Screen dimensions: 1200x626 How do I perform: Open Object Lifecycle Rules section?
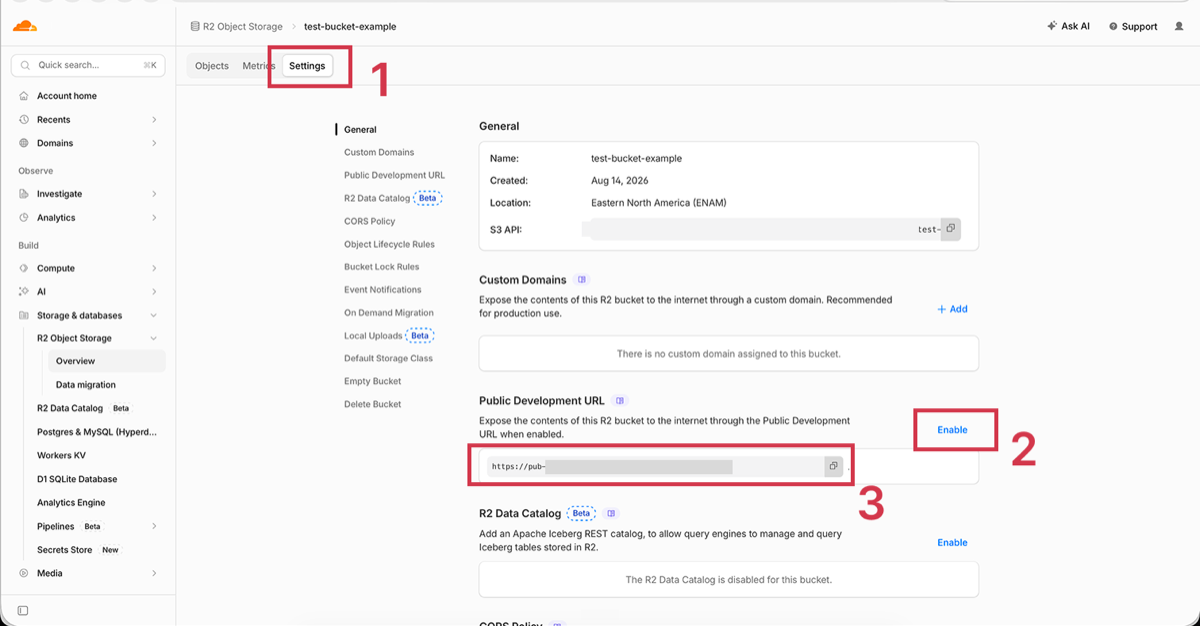389,244
